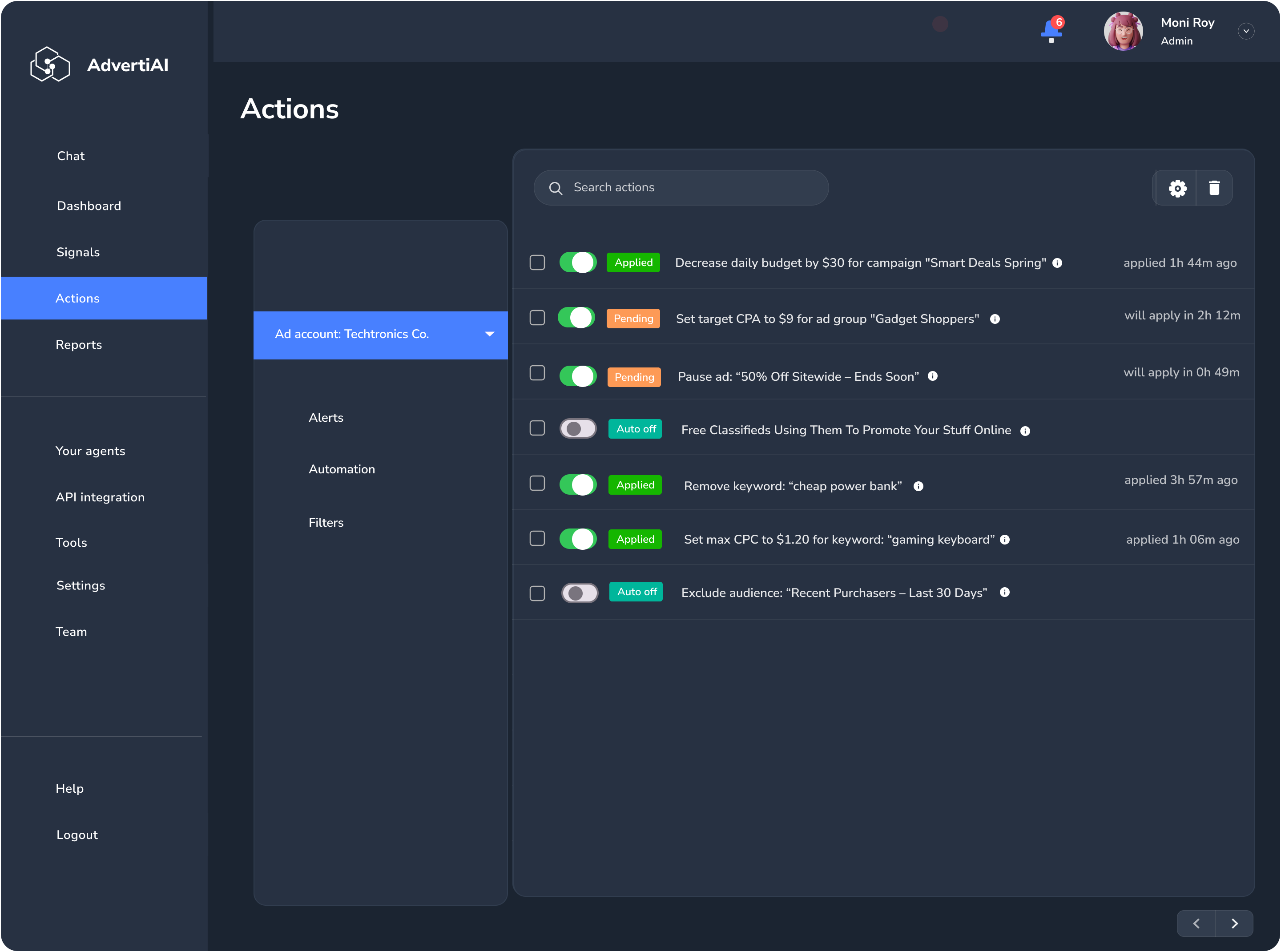Screen dimensions: 1281x952
Task: Open Reports in the sidebar
Action: click(79, 345)
